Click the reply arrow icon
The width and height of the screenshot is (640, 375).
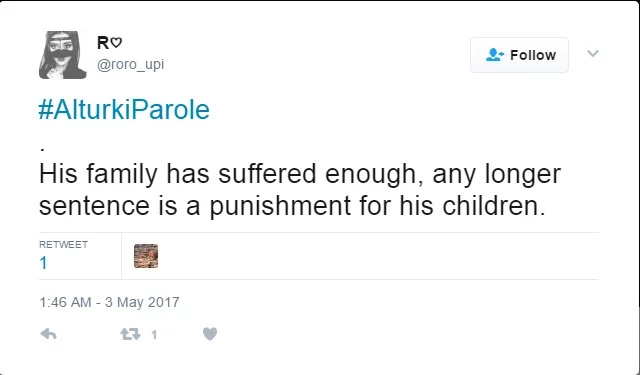(x=49, y=334)
